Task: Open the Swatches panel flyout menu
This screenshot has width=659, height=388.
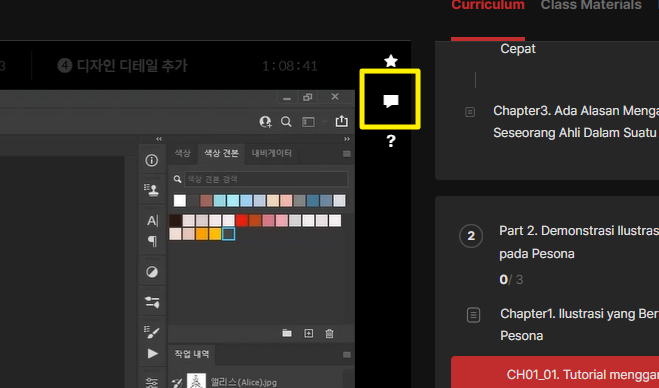Action: pyautogui.click(x=347, y=154)
